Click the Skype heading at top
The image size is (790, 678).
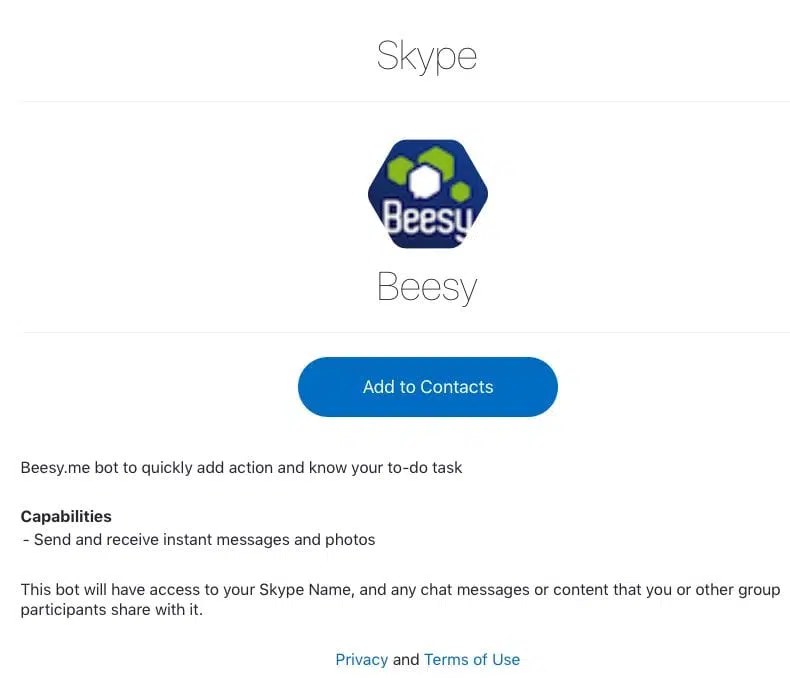[427, 56]
